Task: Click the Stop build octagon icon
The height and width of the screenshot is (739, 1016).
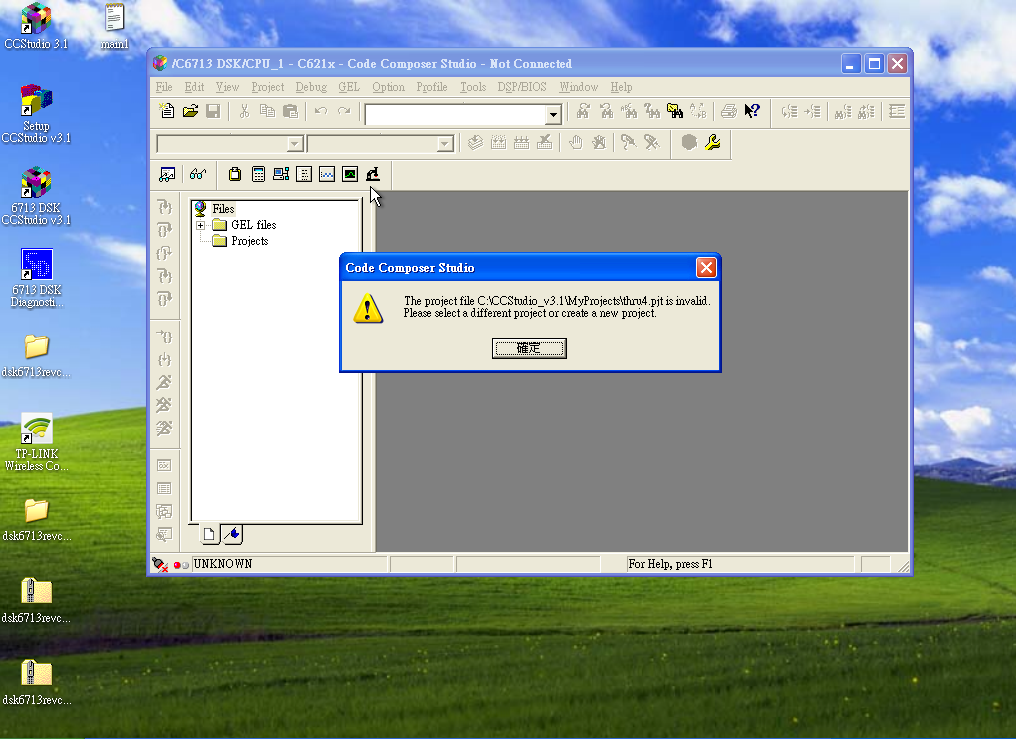Action: [689, 142]
